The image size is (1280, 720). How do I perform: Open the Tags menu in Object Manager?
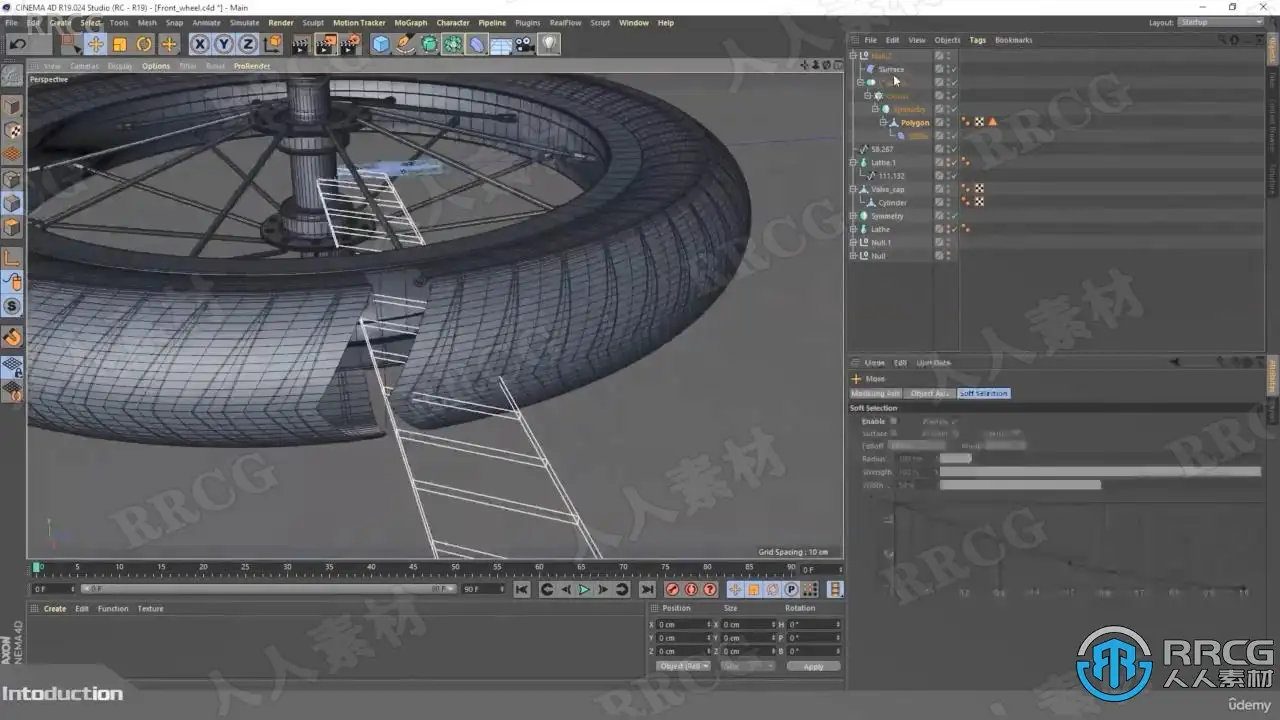coord(977,40)
